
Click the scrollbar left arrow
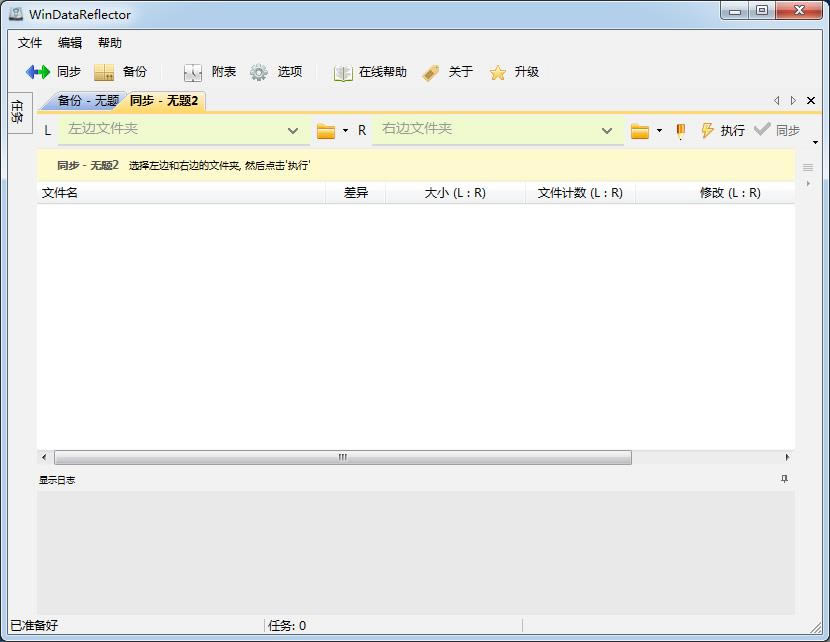44,457
